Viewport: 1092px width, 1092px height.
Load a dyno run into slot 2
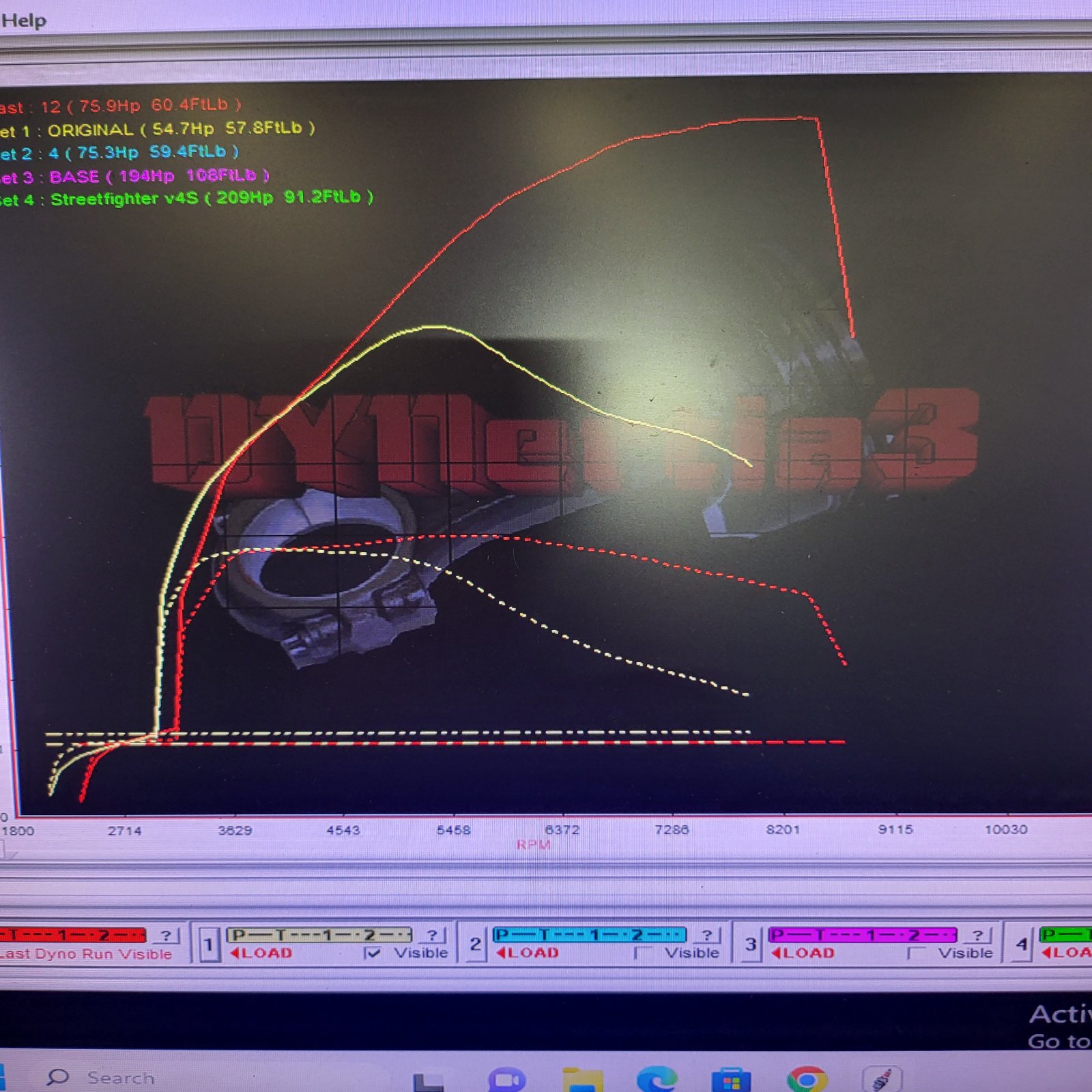(x=527, y=953)
